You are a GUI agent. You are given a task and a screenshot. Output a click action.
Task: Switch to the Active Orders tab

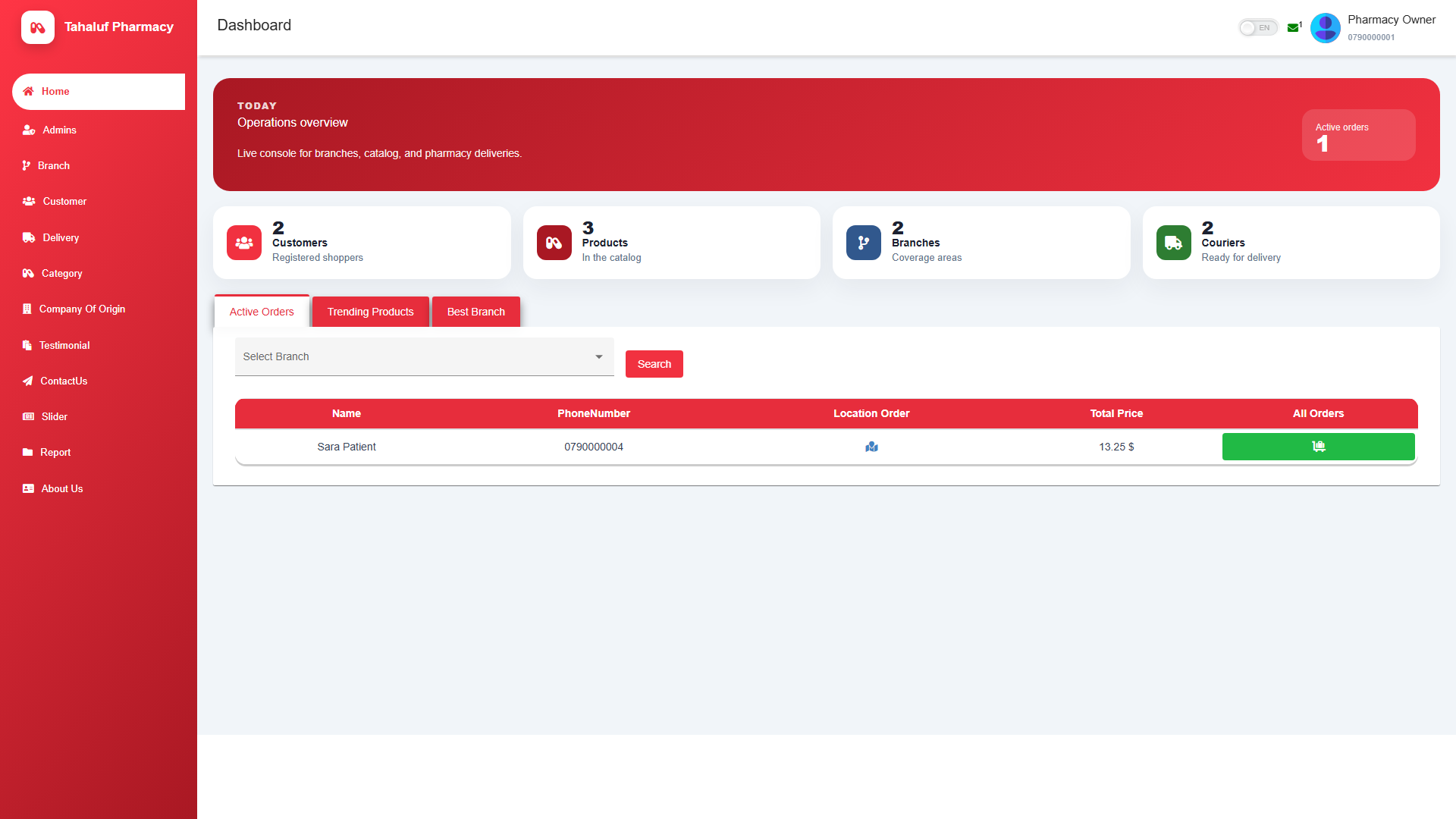262,312
